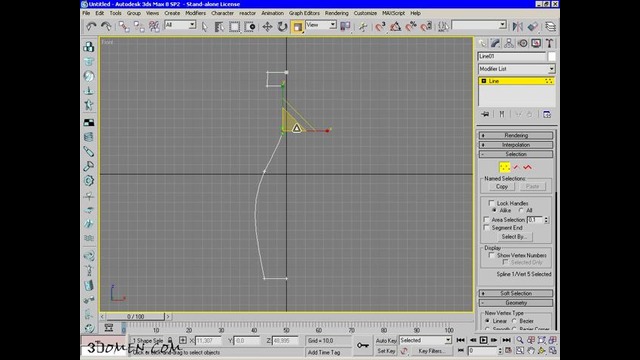The height and width of the screenshot is (360, 640).
Task: Click the Copy named selections button
Action: coord(502,187)
